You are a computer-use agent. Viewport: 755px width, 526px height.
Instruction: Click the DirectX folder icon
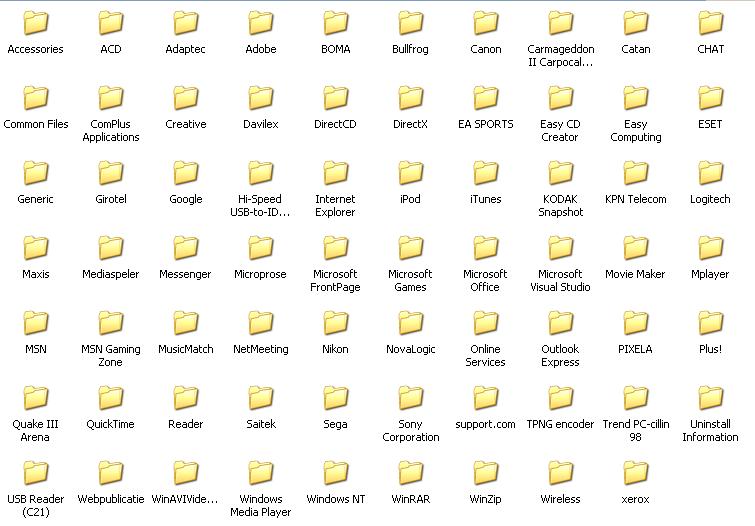point(411,98)
